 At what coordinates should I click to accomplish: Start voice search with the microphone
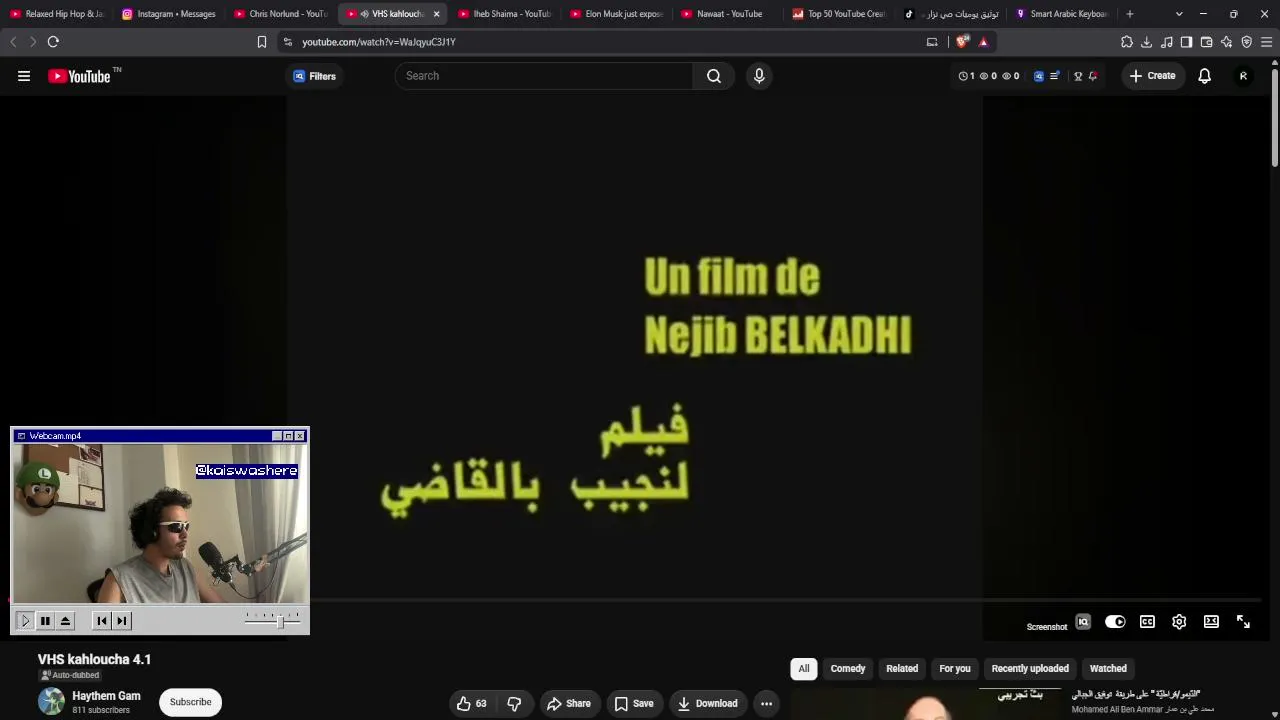[759, 76]
